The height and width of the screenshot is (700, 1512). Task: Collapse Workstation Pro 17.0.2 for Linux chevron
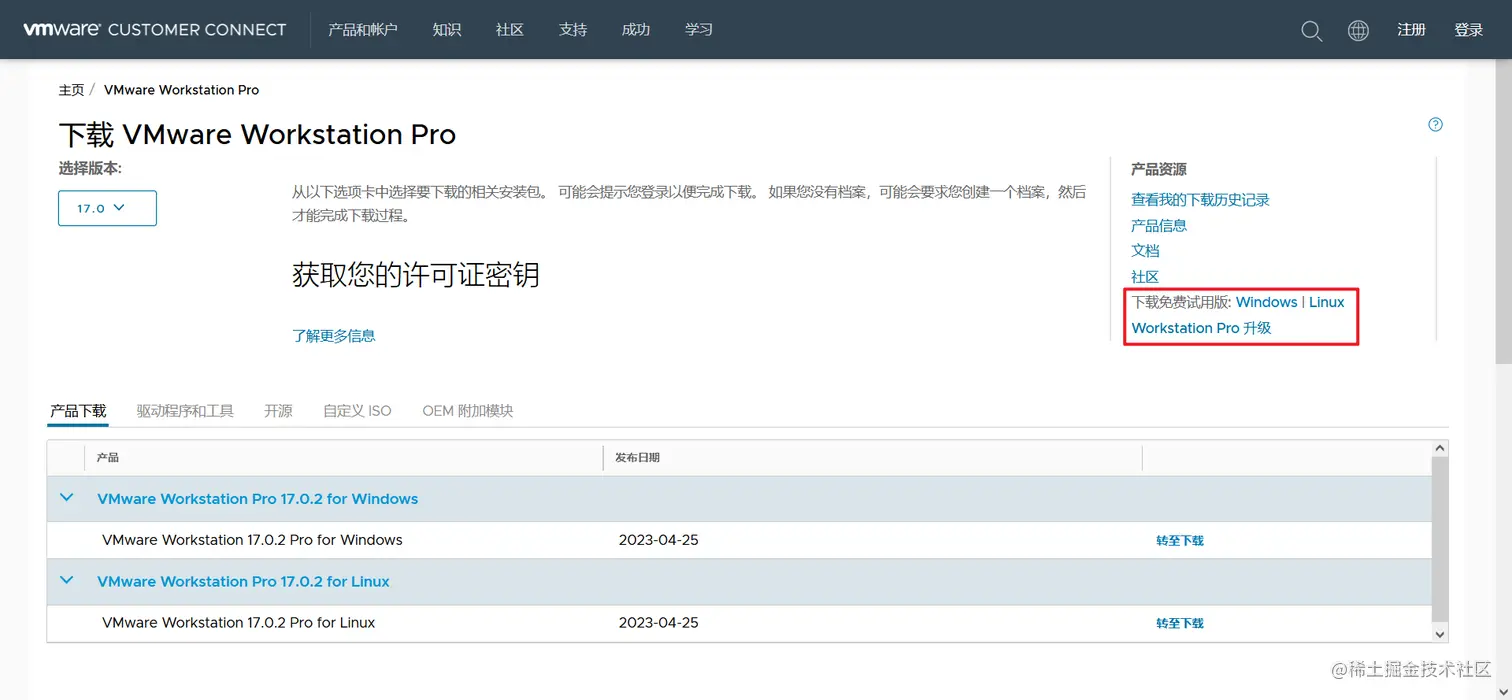pos(67,580)
